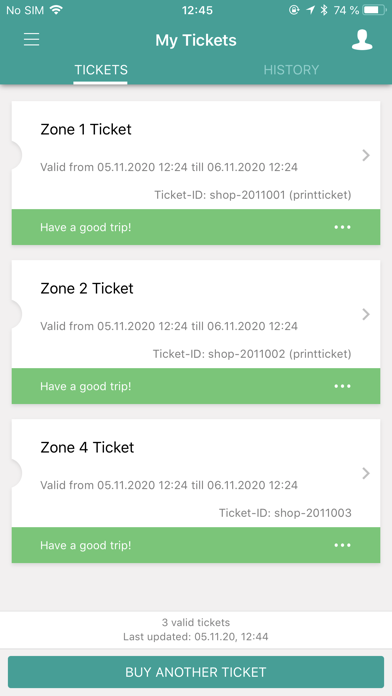This screenshot has height=696, width=392.
Task: Tap the Zone 2 'Have a good trip!' banner
Action: point(196,386)
